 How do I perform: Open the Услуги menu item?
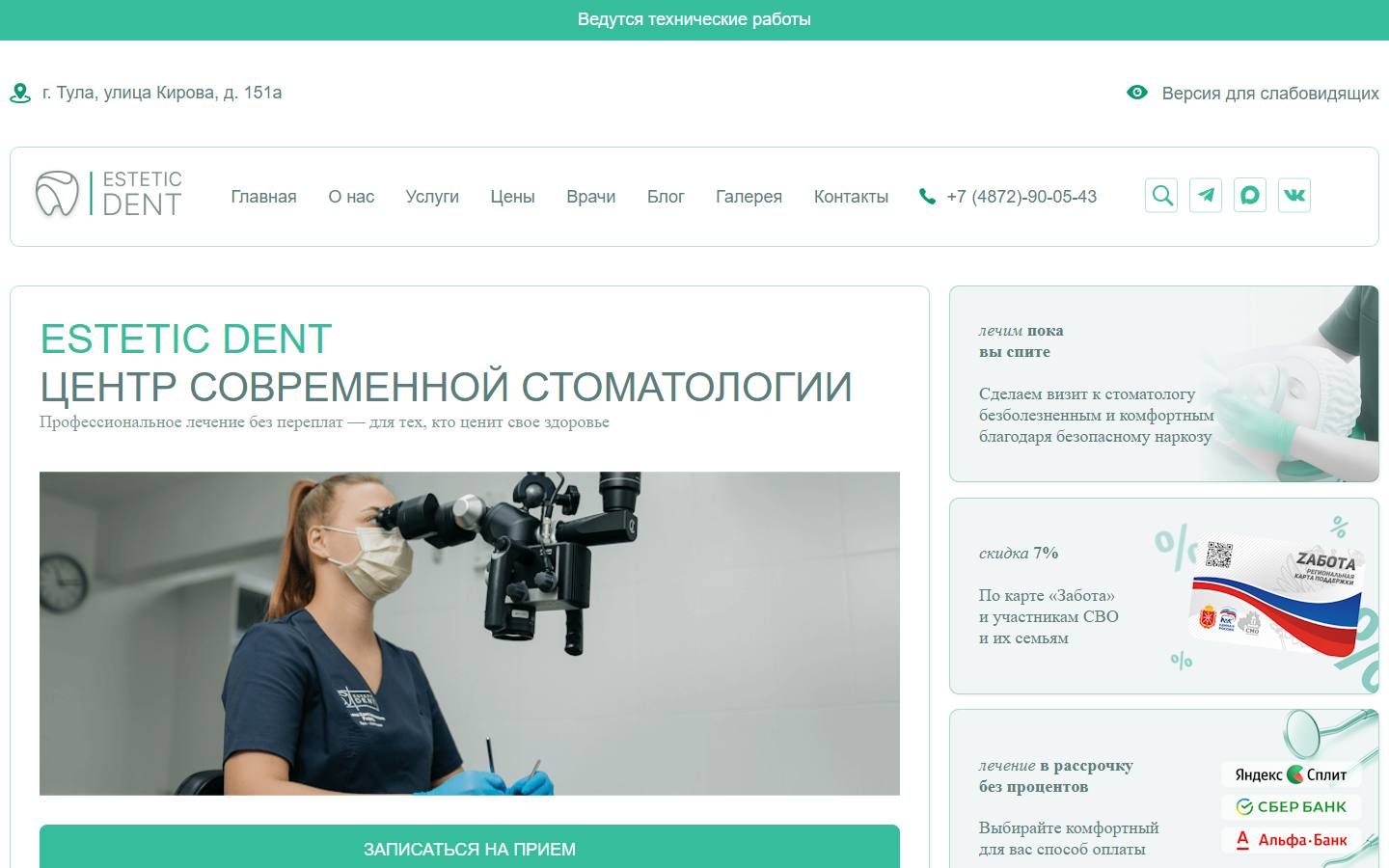(x=432, y=197)
